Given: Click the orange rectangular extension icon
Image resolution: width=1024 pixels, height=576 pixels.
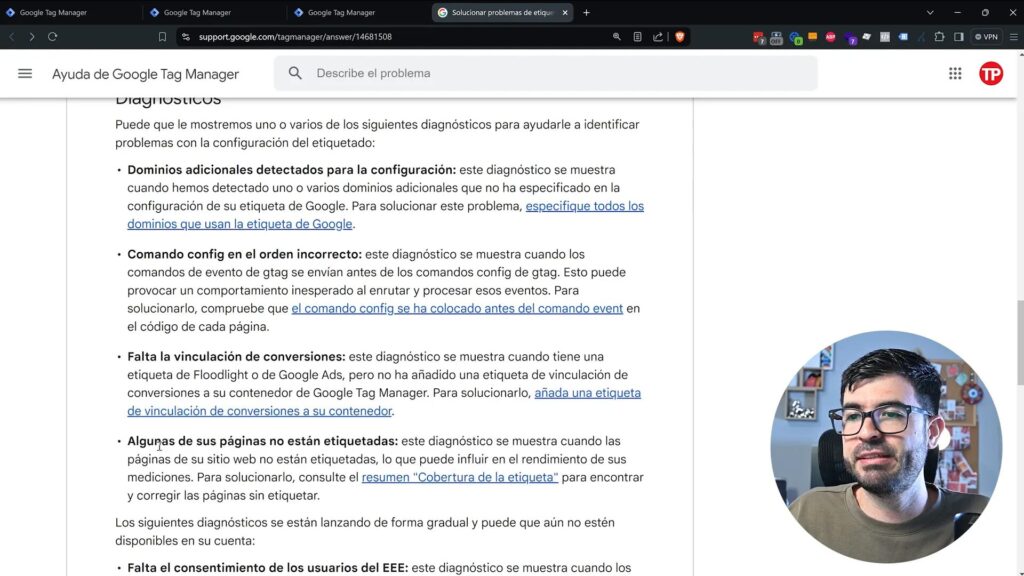Looking at the screenshot, I should [812, 37].
